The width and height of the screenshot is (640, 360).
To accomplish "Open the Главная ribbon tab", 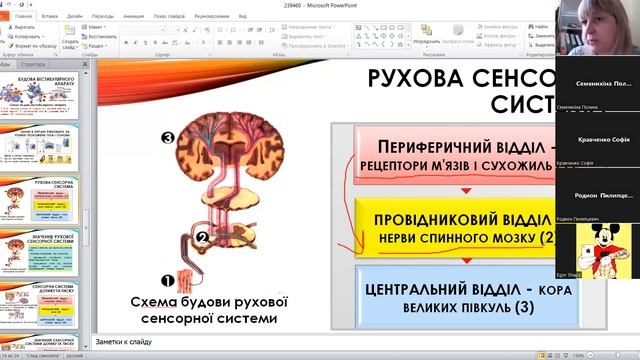I will pos(23,16).
